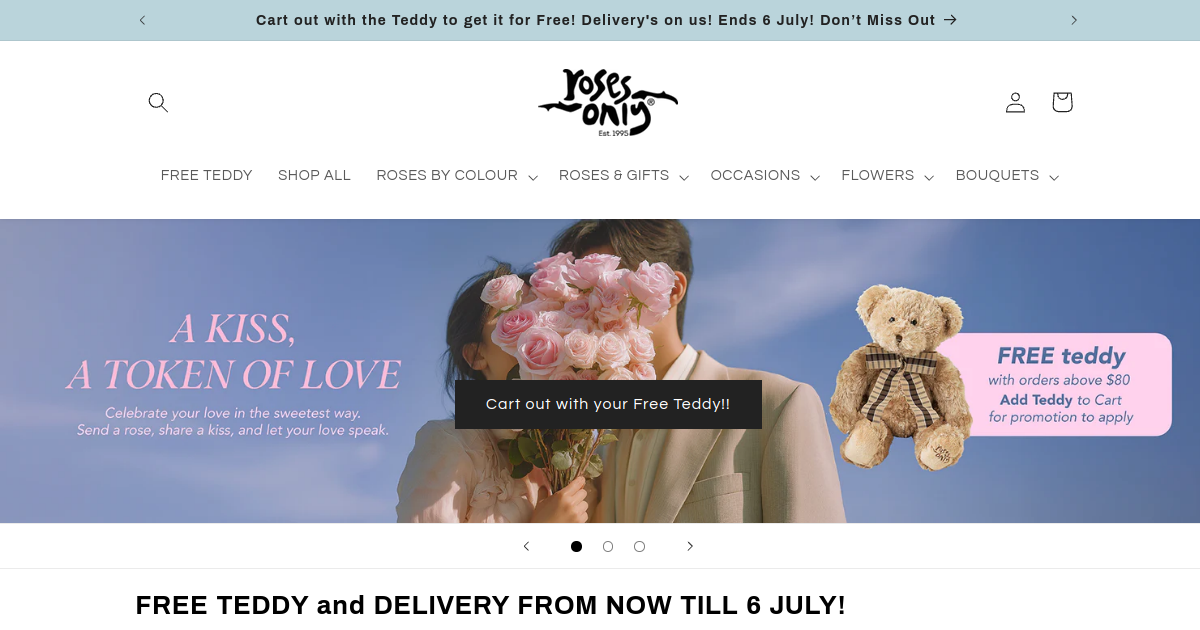This screenshot has width=1200, height=630.
Task: Expand the Occasions dropdown
Action: click(765, 176)
